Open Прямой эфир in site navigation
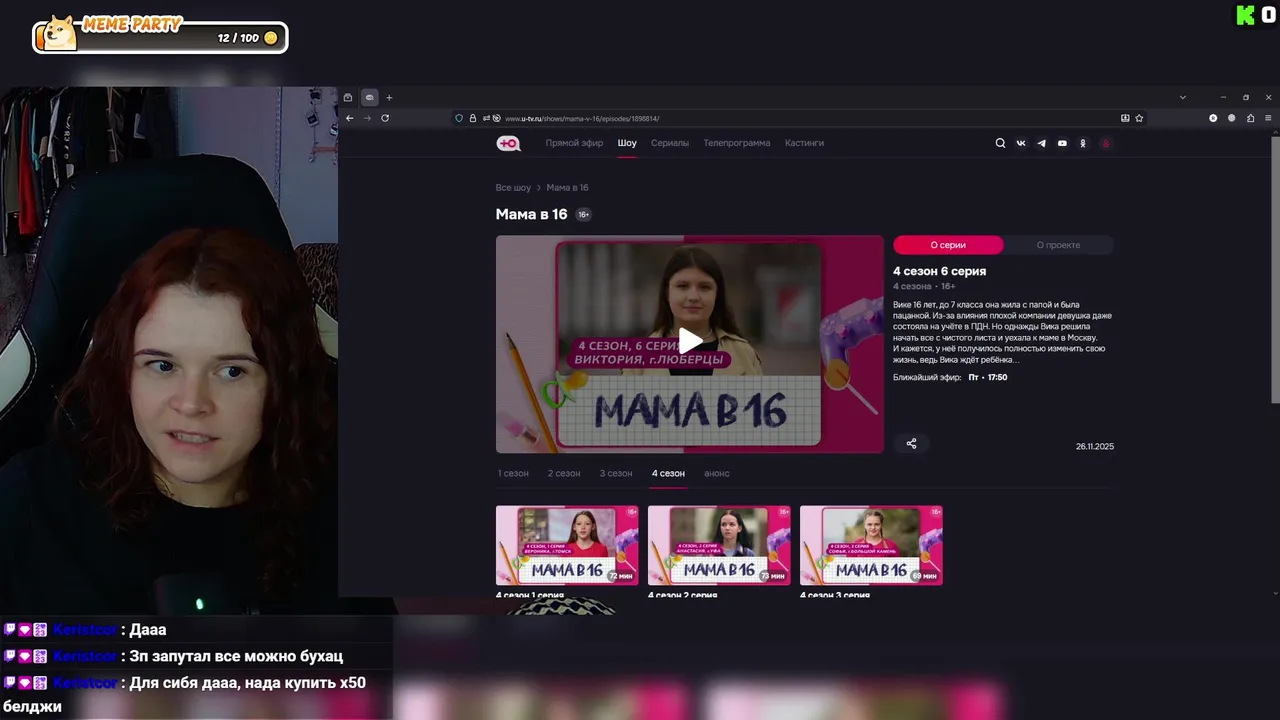 click(574, 143)
